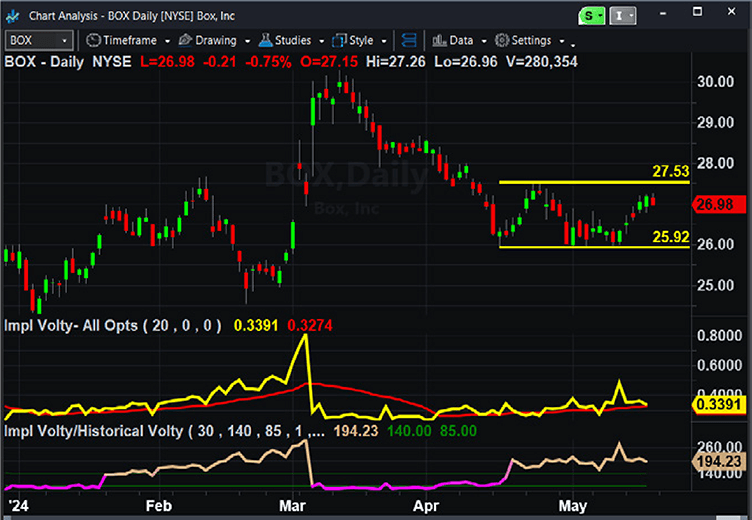Expand the Studies dropdown arrow

point(321,41)
